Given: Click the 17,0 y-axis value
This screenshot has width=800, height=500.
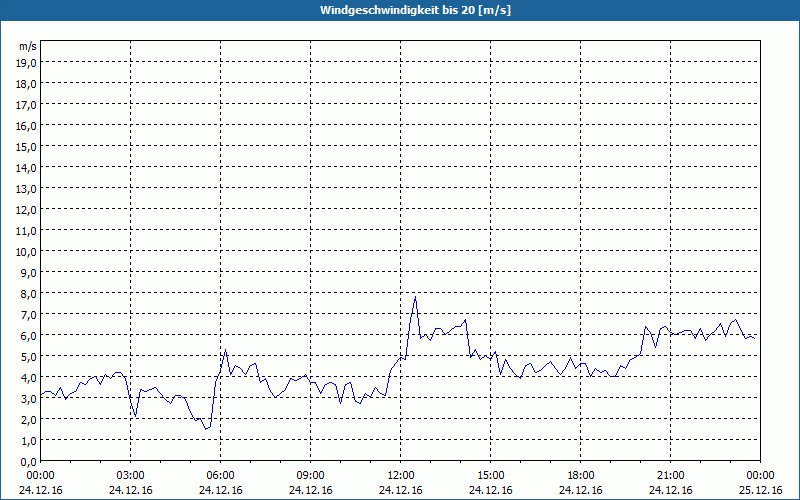Looking at the screenshot, I should pos(26,105).
